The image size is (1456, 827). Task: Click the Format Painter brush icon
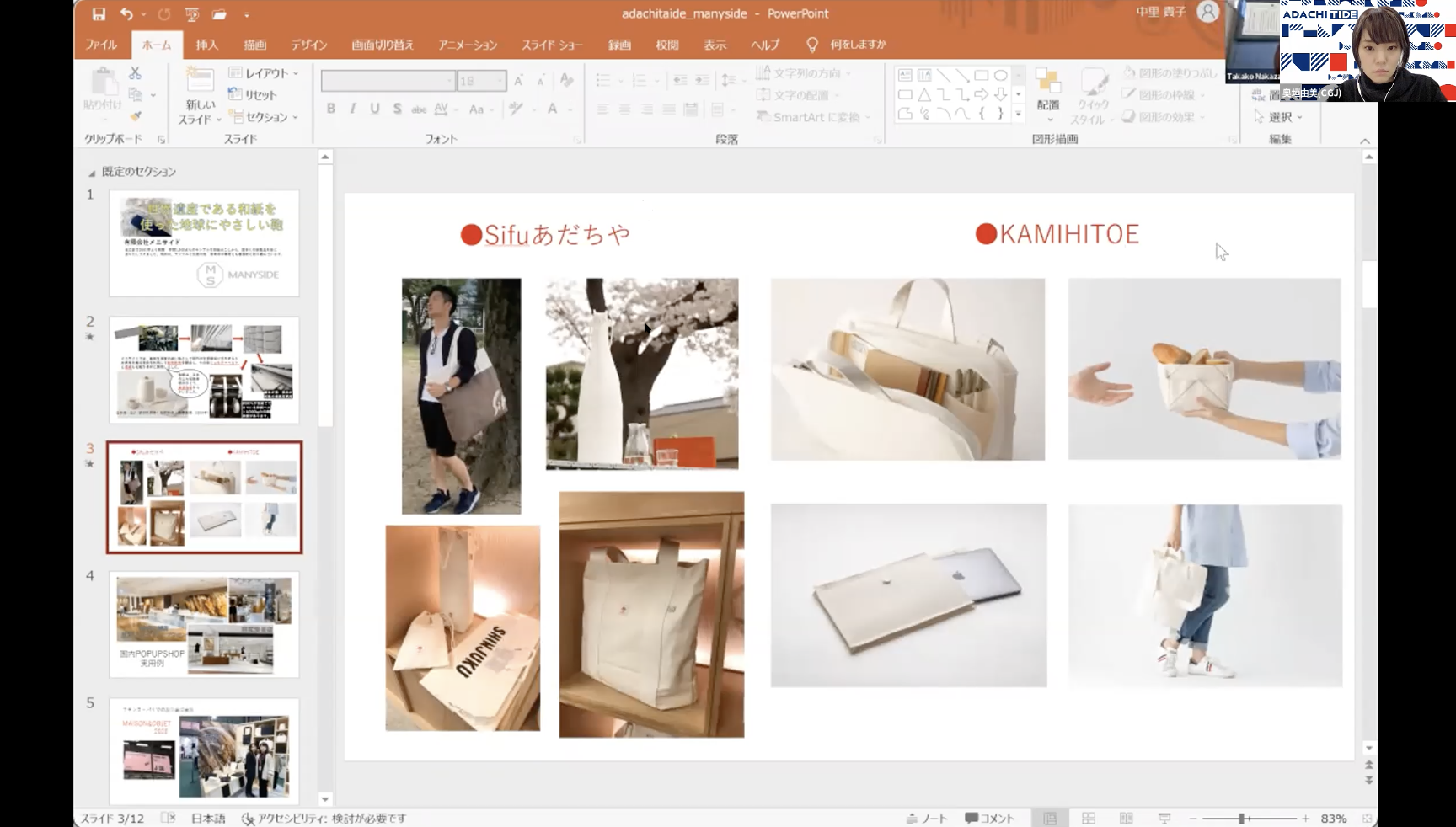click(135, 116)
